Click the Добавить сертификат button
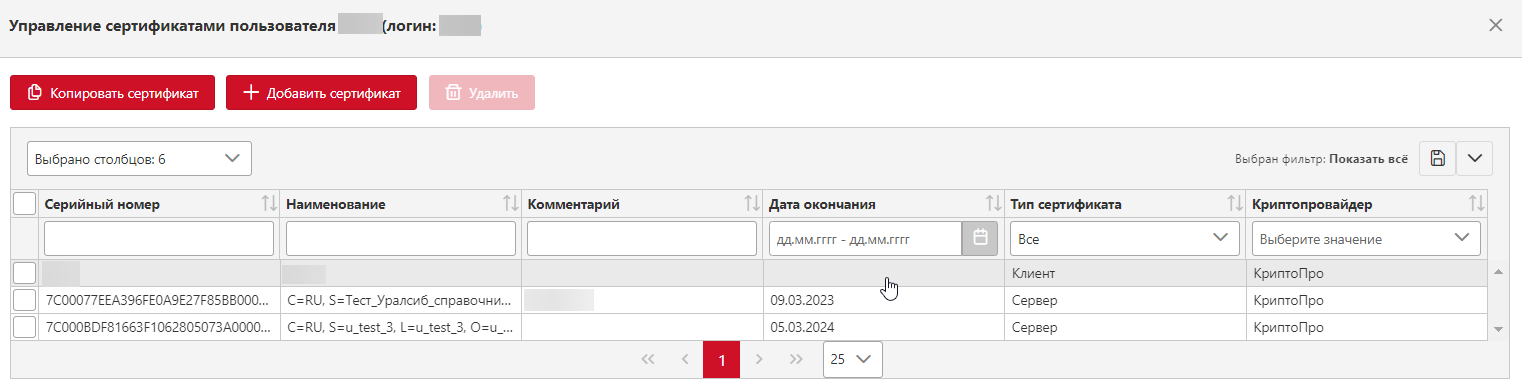The width and height of the screenshot is (1522, 388). click(321, 93)
